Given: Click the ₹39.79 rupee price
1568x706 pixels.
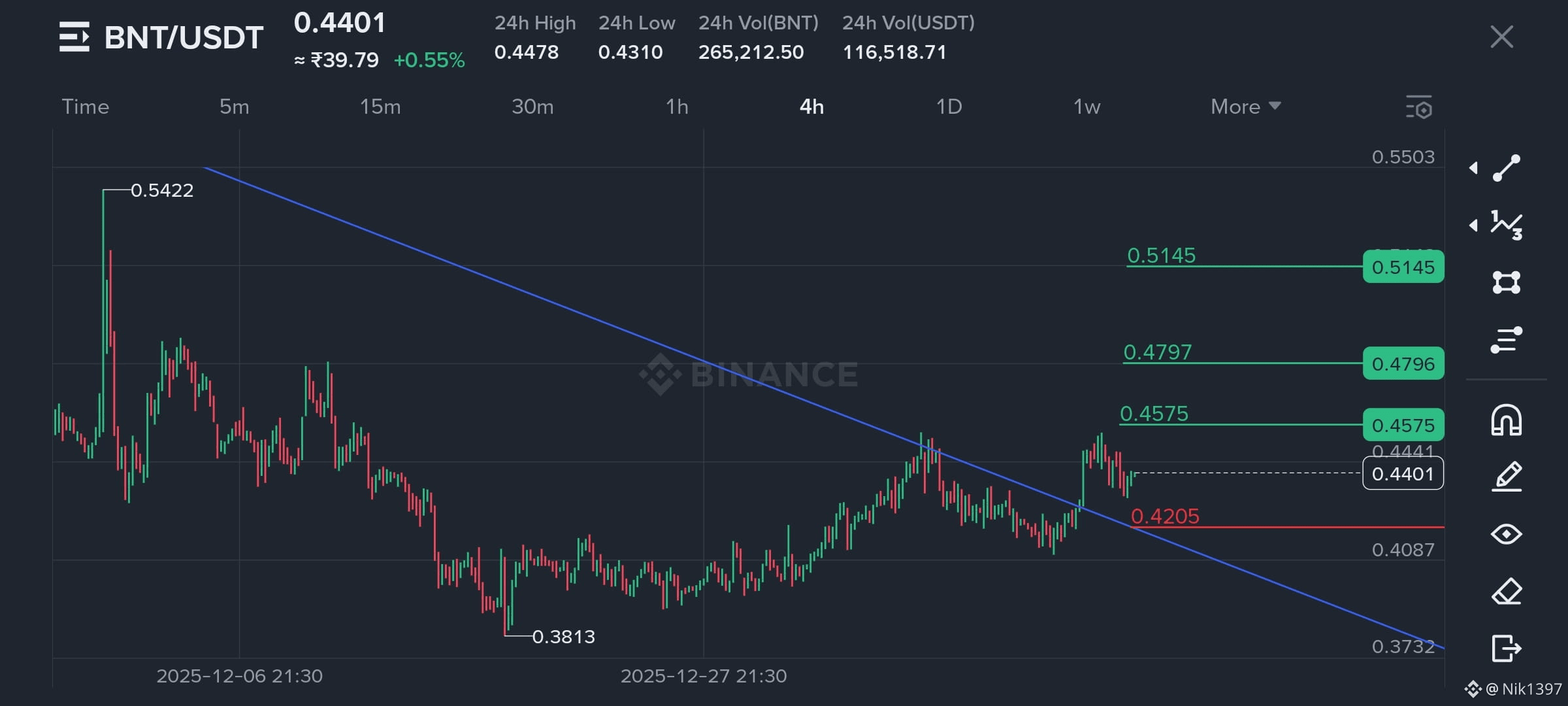Looking at the screenshot, I should pos(345,60).
